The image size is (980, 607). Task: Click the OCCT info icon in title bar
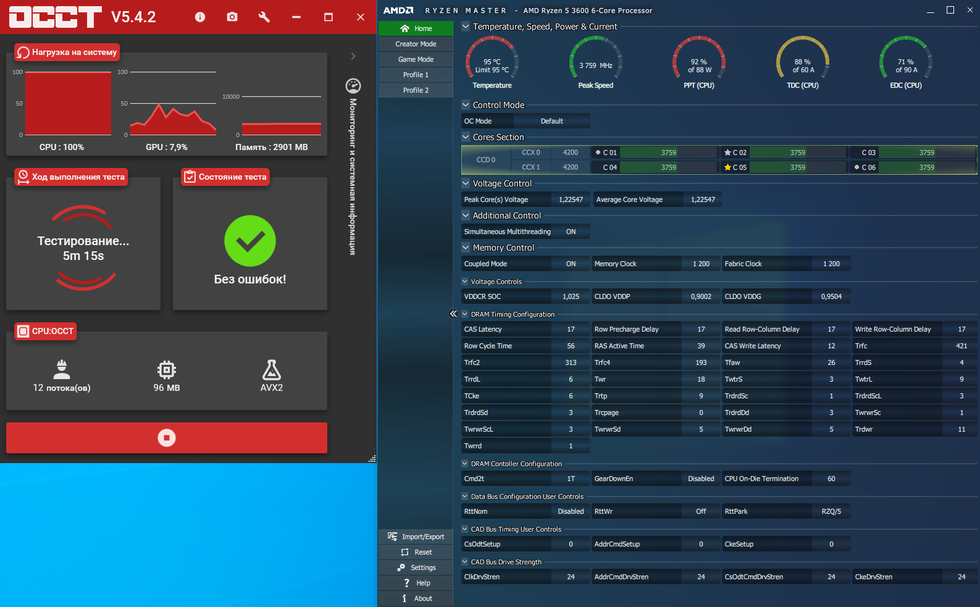[x=200, y=17]
